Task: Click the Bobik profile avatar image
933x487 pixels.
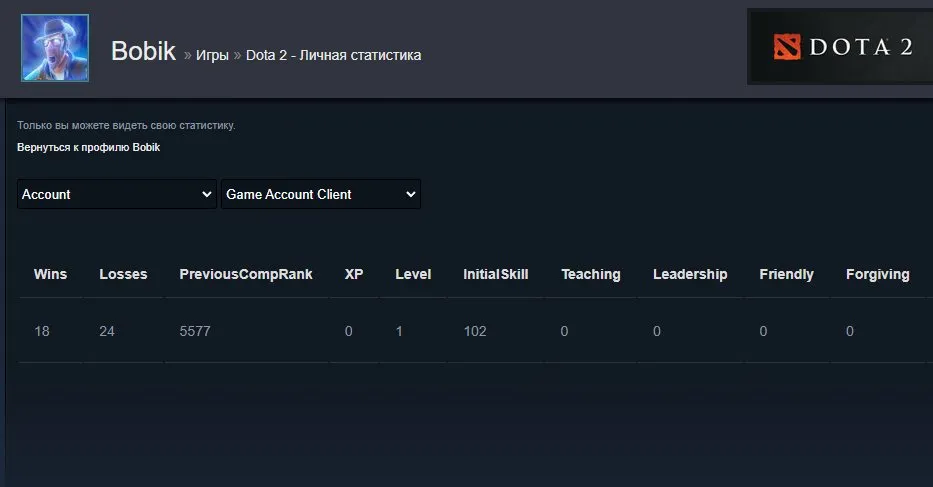Action: pyautogui.click(x=55, y=48)
